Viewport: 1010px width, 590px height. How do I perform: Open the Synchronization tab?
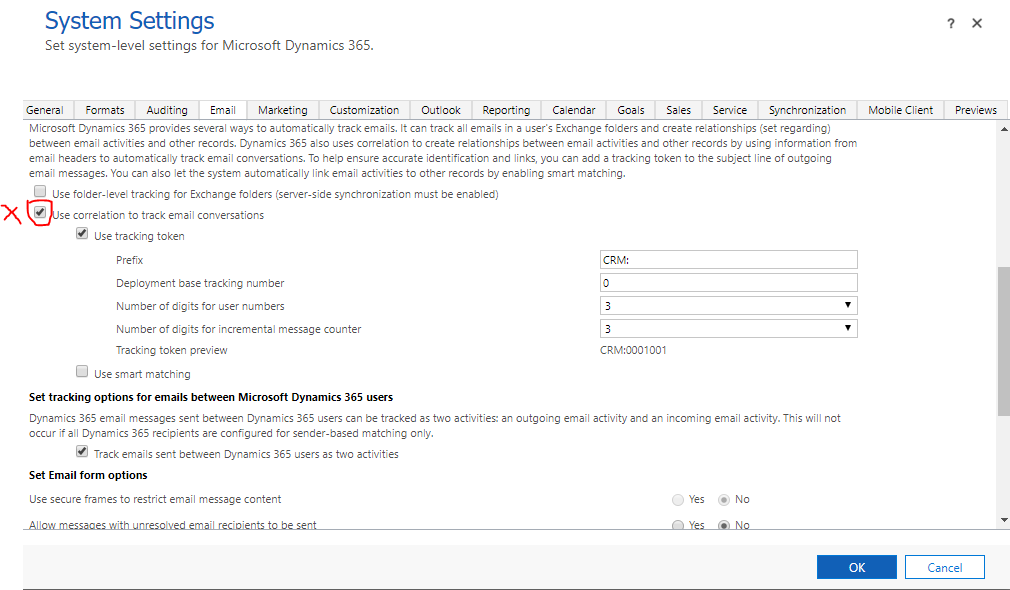coord(807,110)
